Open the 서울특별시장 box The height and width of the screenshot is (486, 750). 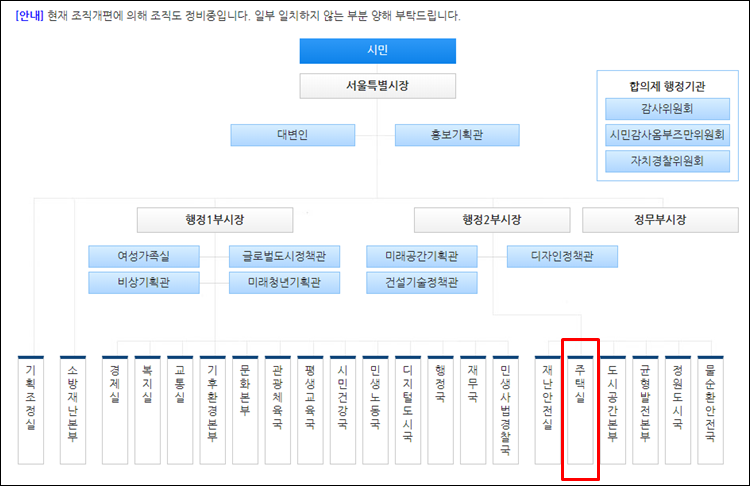(x=377, y=86)
